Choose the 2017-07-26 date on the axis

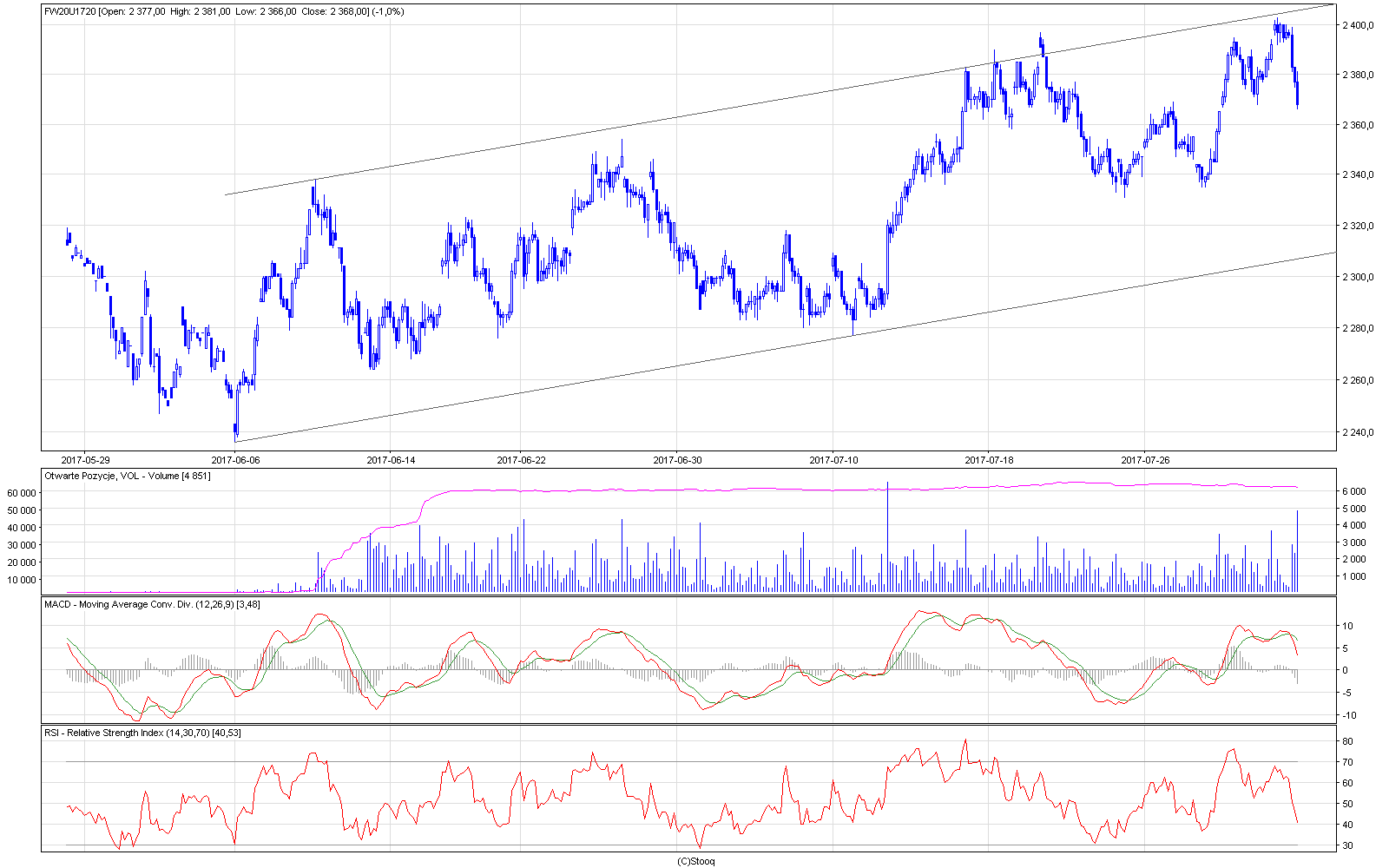tap(1145, 460)
